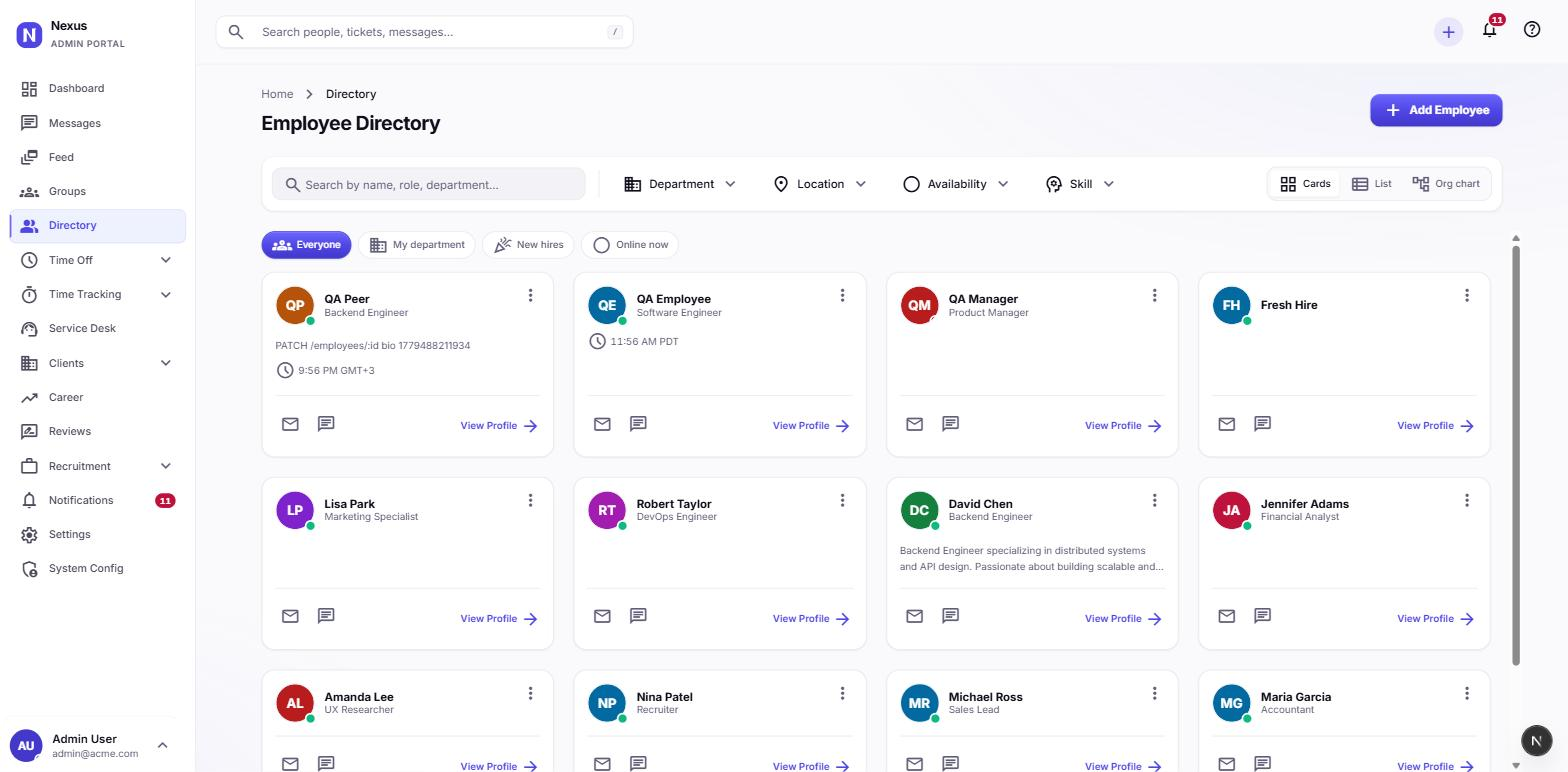Message QA Employee via chat icon
The image size is (1568, 772).
pos(638,424)
